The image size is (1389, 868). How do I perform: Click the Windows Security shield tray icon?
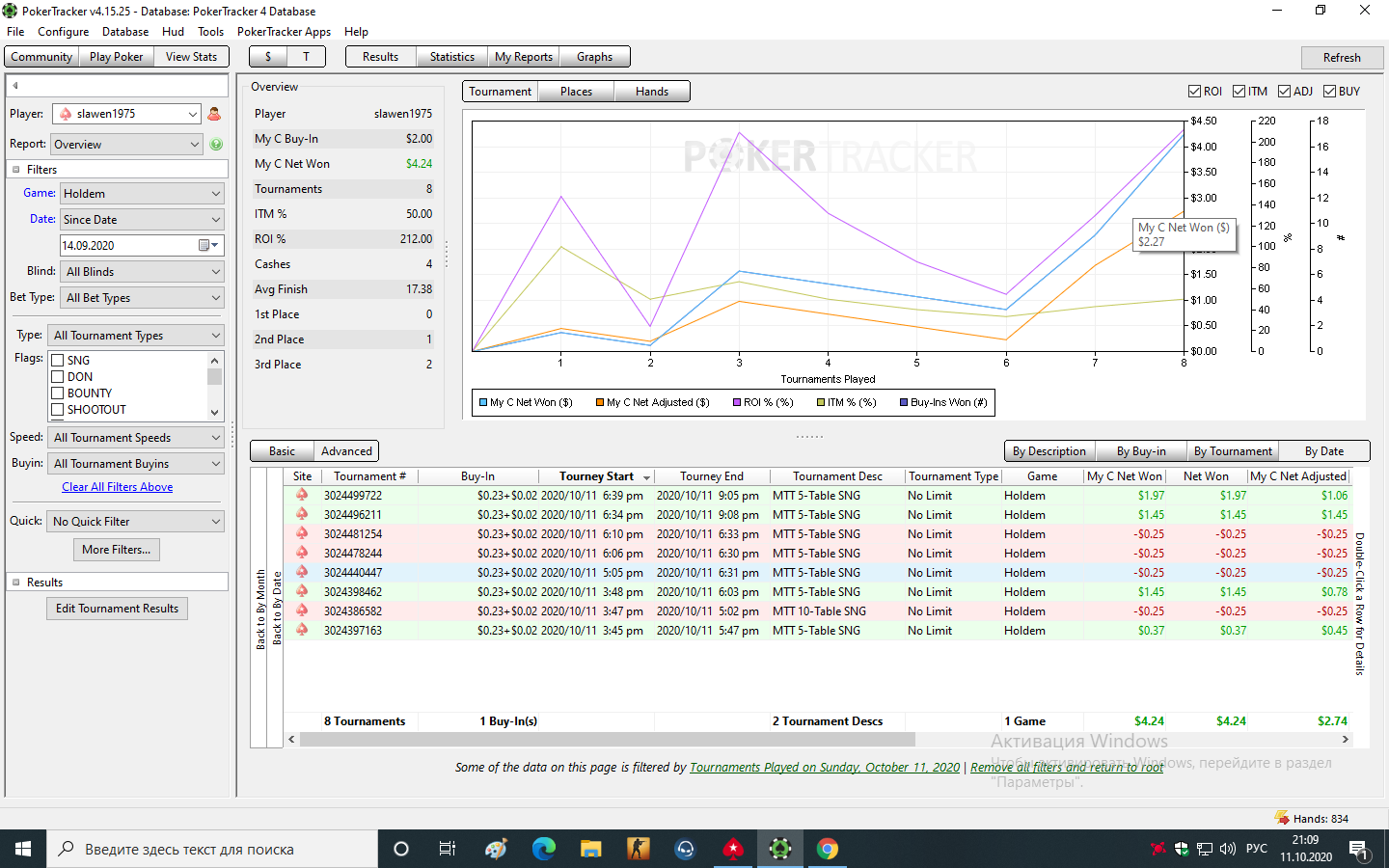(x=1182, y=849)
